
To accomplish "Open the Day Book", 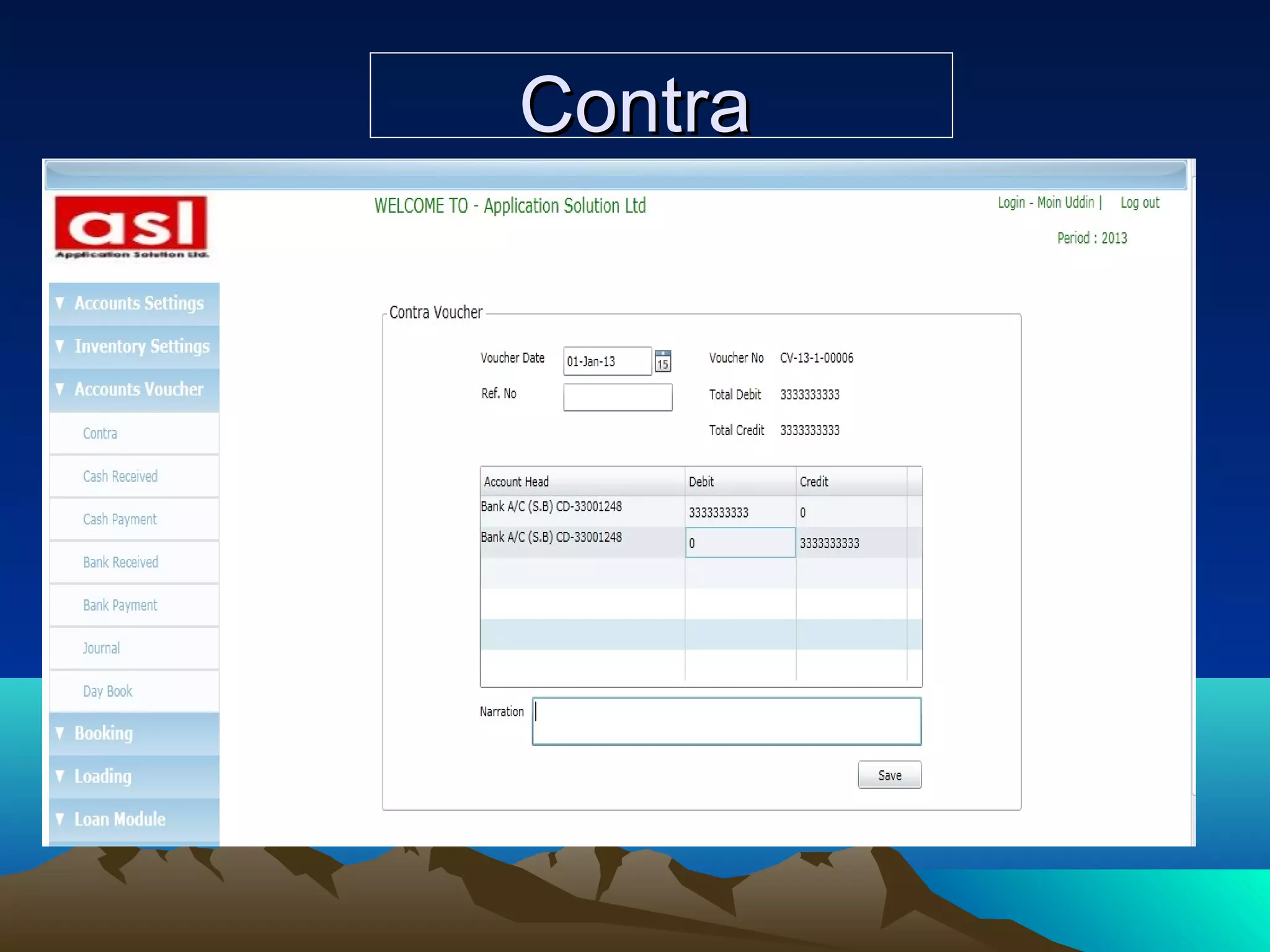I will tap(134, 691).
